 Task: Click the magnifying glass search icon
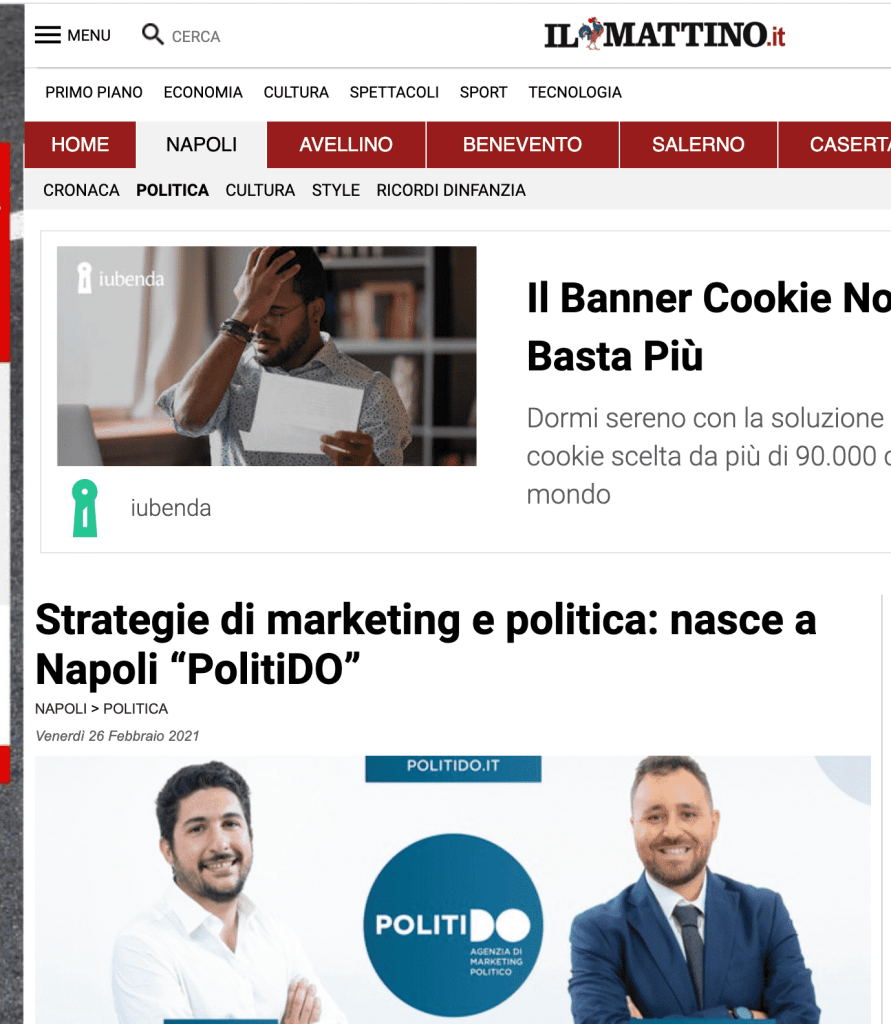(152, 34)
